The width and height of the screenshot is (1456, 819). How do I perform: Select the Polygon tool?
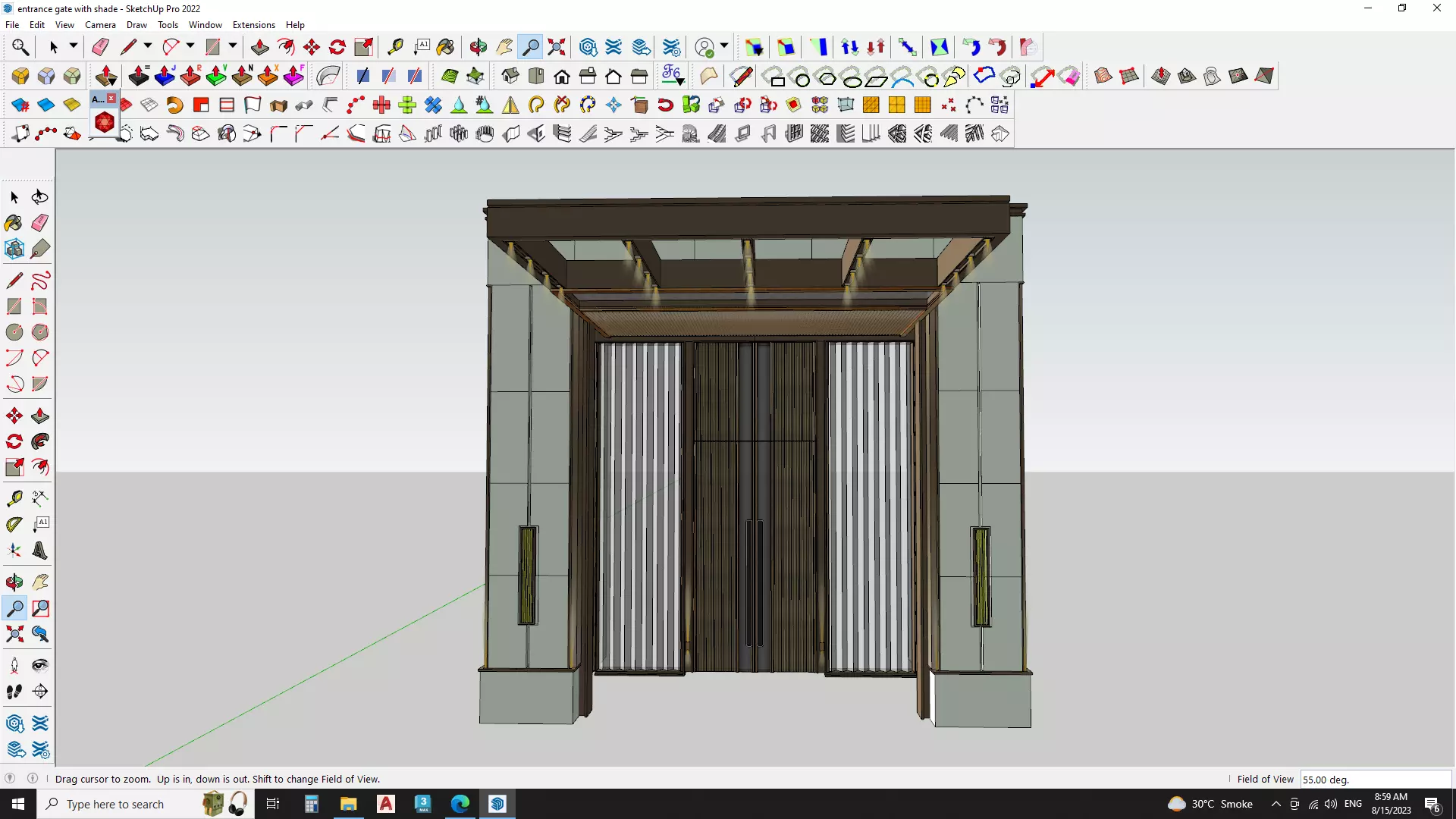40,332
